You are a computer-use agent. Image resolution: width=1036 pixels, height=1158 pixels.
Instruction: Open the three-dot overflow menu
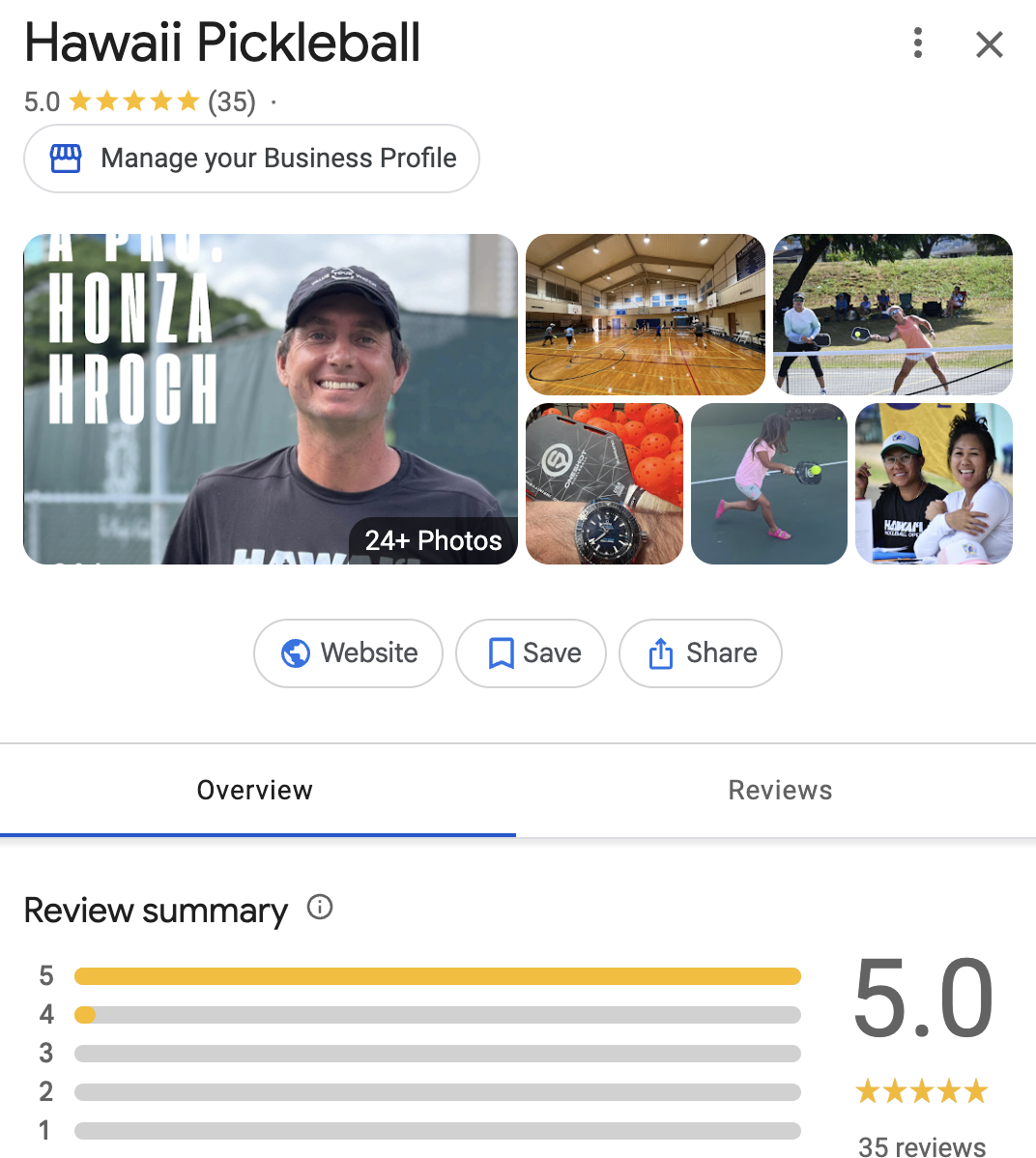pyautogui.click(x=916, y=43)
